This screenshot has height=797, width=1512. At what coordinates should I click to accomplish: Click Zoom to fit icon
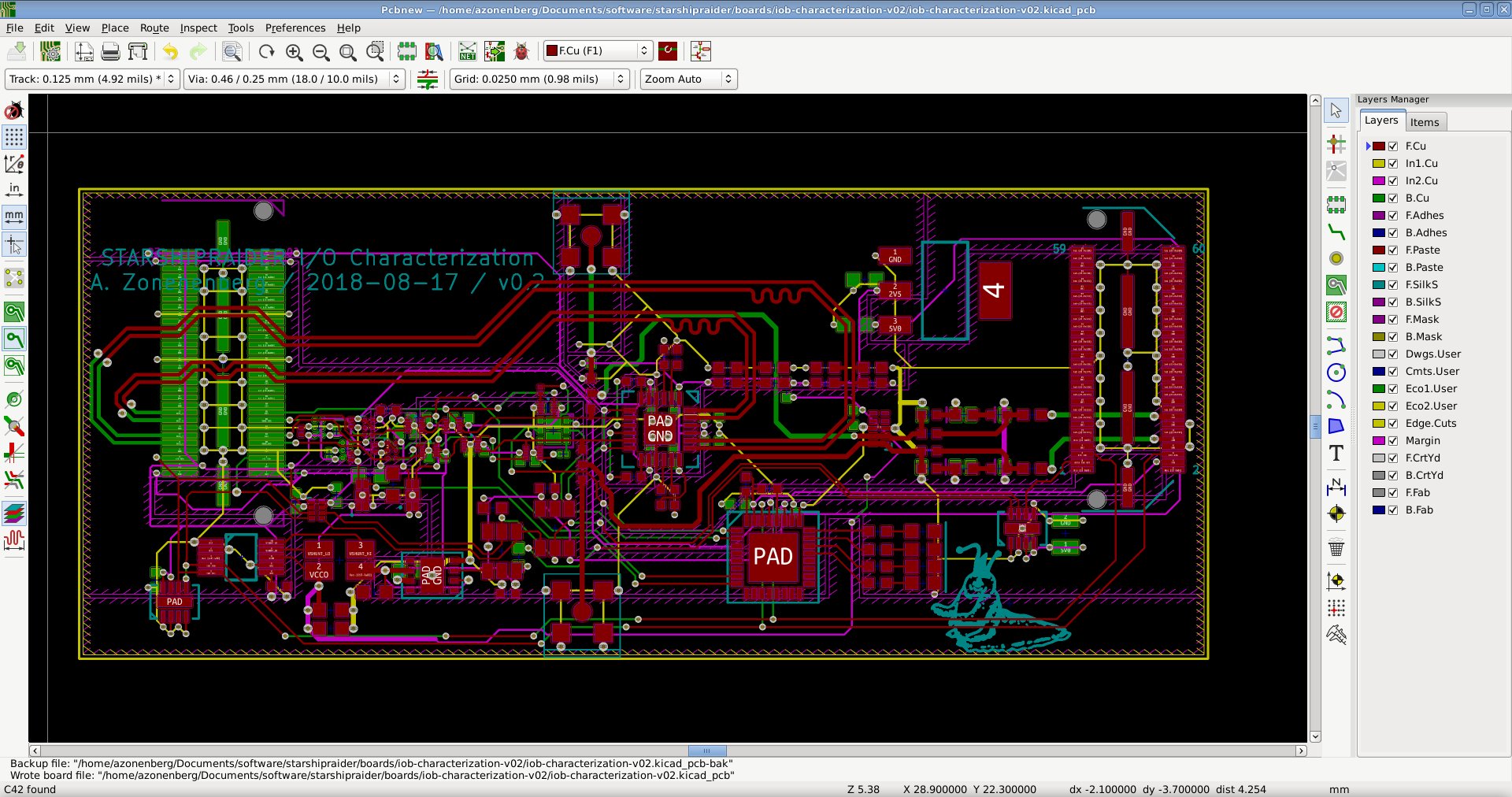(347, 51)
